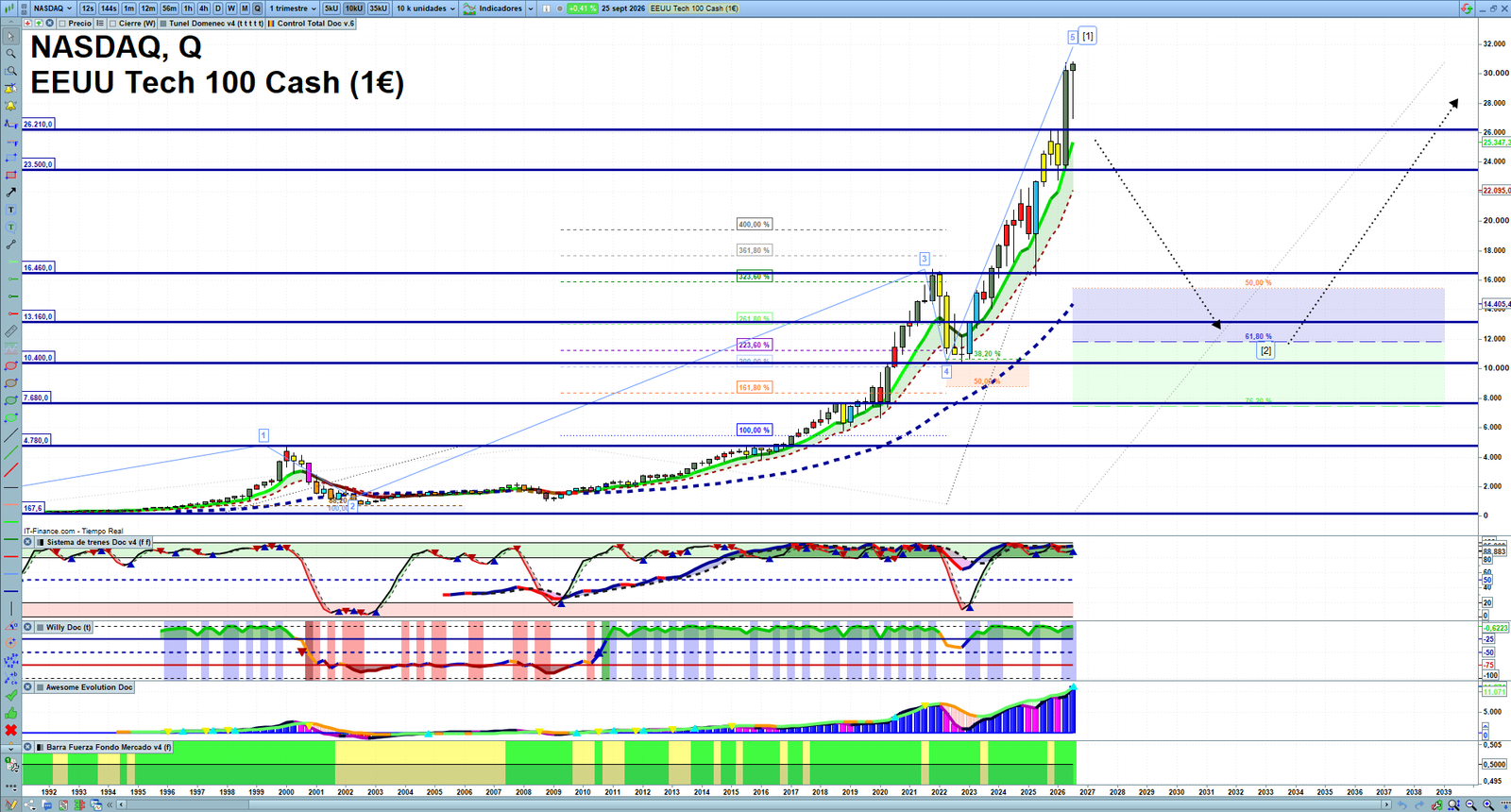Close the Awesome Evolution Doc panel
The image size is (1511, 812).
coord(28,687)
